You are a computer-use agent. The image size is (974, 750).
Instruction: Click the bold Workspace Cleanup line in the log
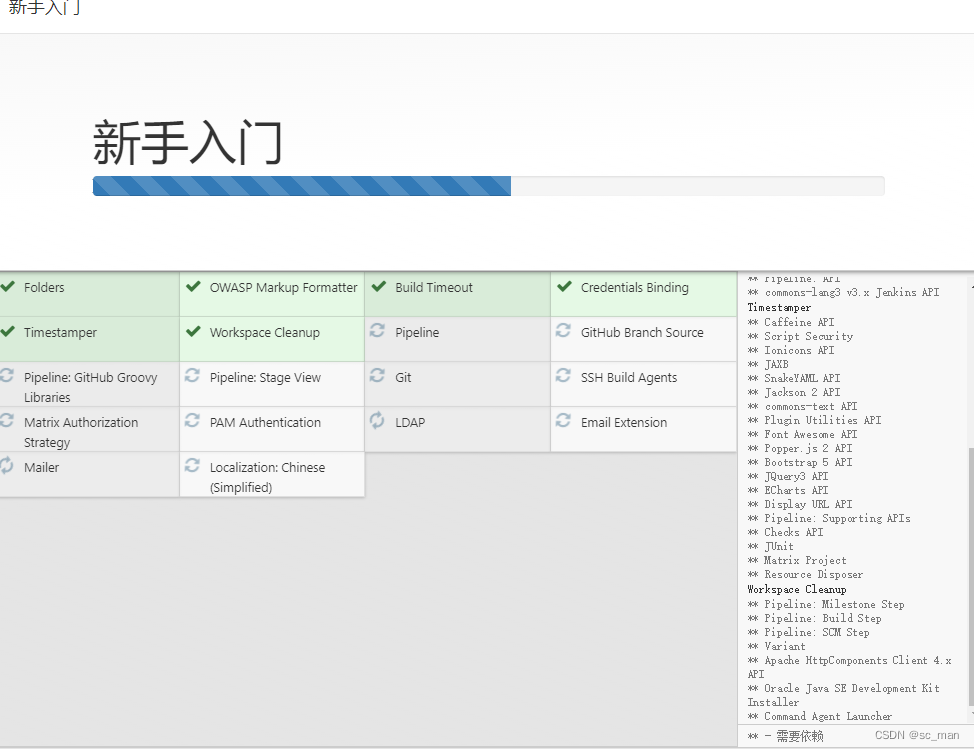(796, 589)
